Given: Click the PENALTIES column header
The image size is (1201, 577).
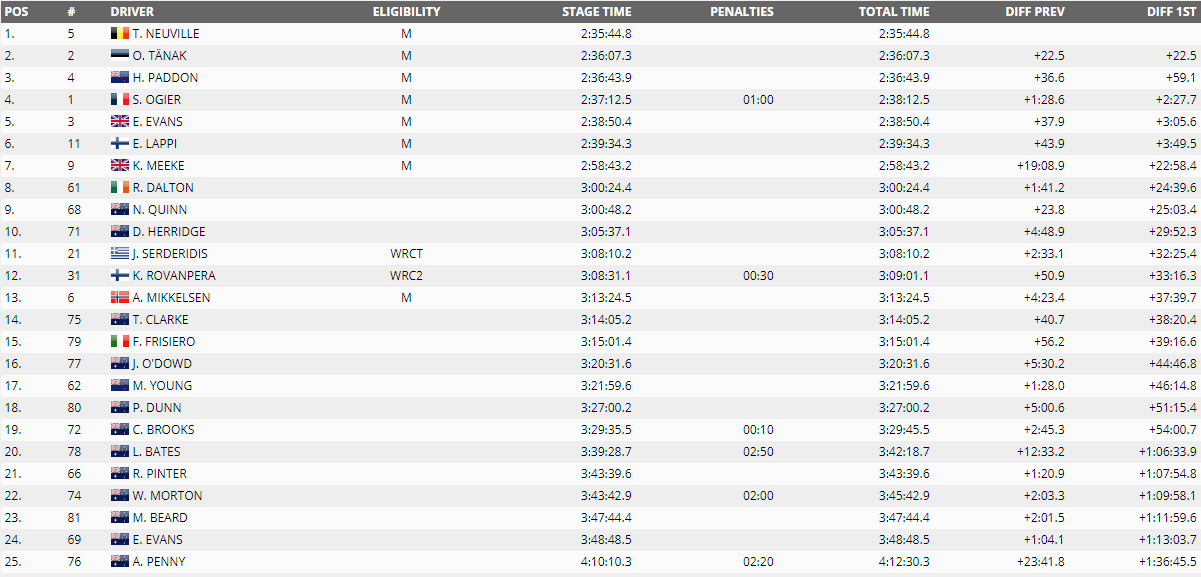Looking at the screenshot, I should pyautogui.click(x=742, y=12).
